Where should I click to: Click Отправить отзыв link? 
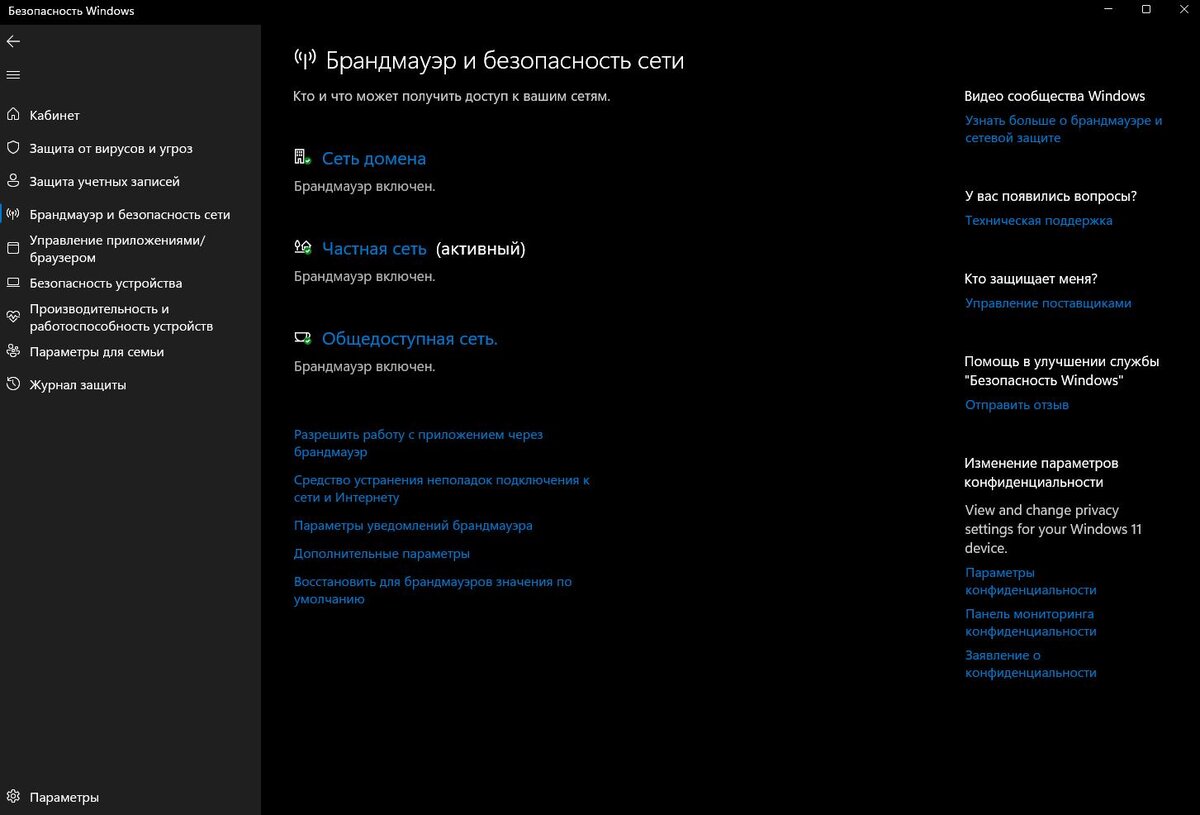(x=1017, y=404)
